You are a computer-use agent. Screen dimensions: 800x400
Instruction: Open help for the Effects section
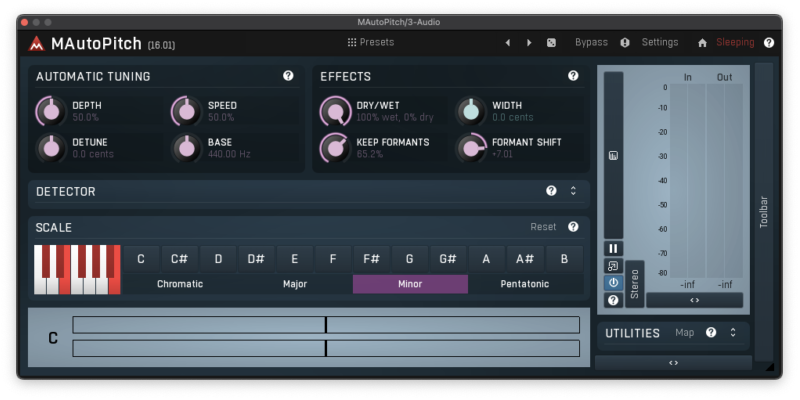coord(573,76)
